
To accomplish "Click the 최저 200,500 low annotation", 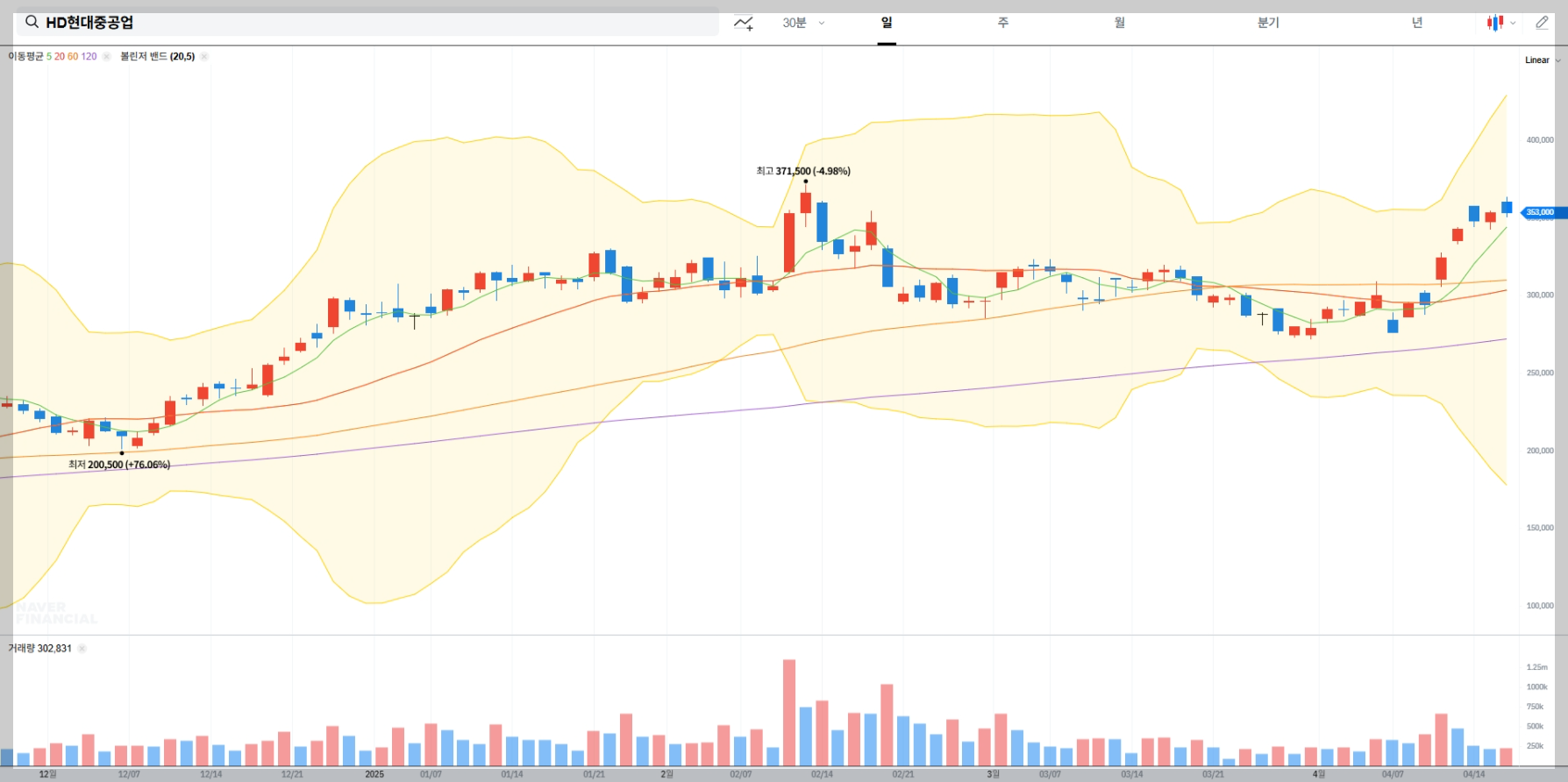I will pos(119,465).
